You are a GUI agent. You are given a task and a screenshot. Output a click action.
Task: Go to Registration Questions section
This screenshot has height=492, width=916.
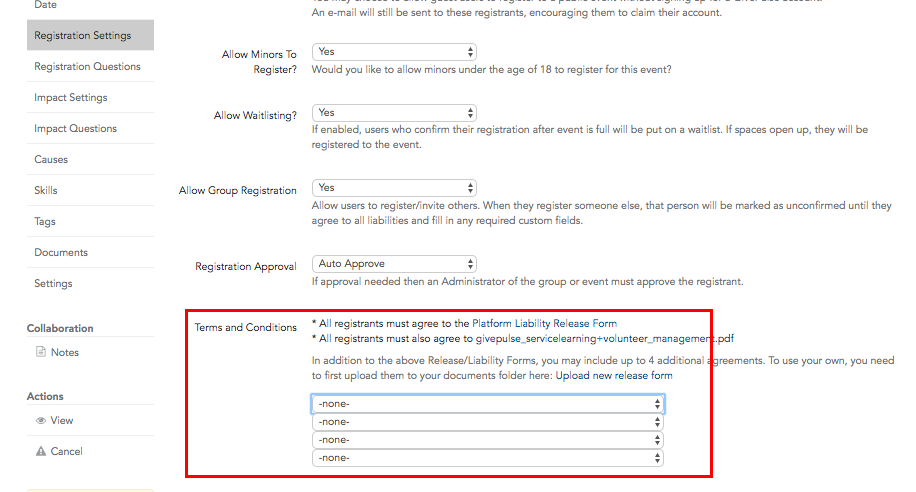[x=91, y=66]
